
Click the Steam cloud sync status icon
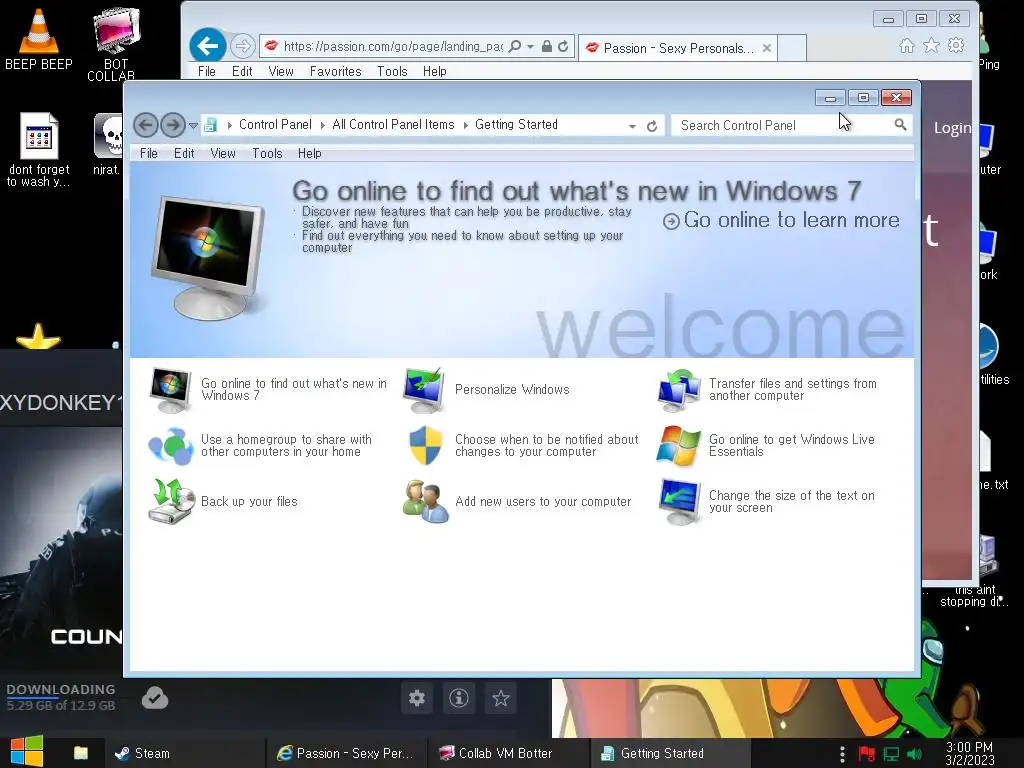click(x=155, y=698)
